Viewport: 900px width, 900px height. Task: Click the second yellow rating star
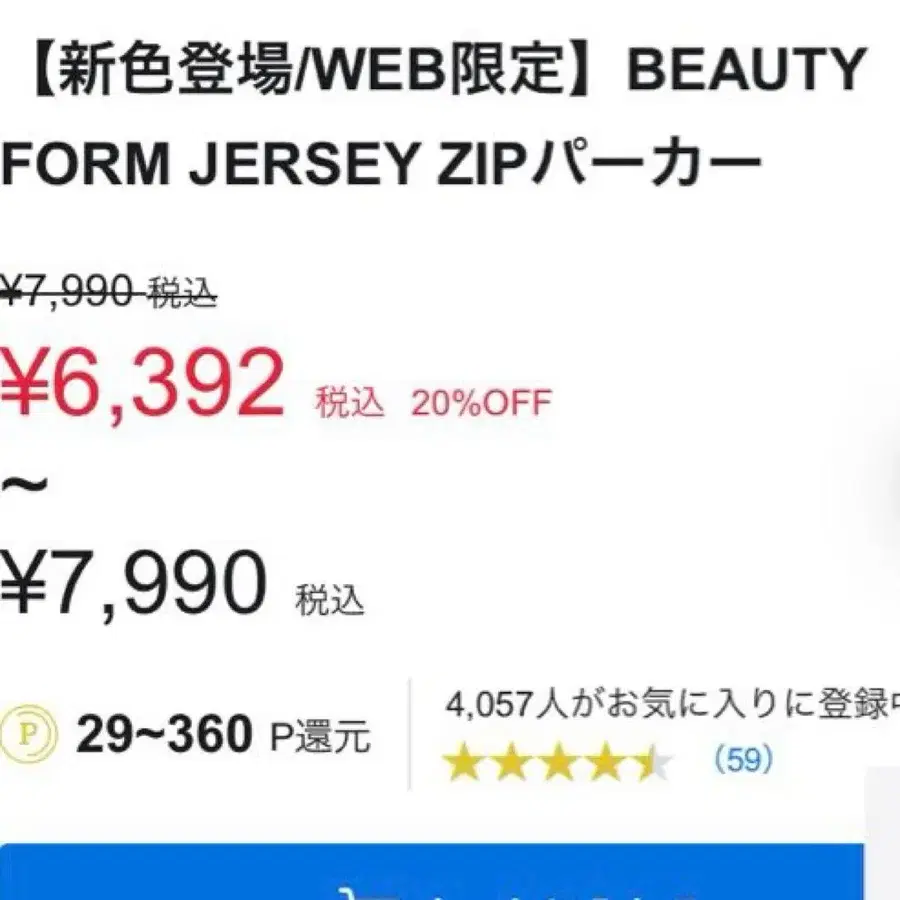click(x=509, y=763)
